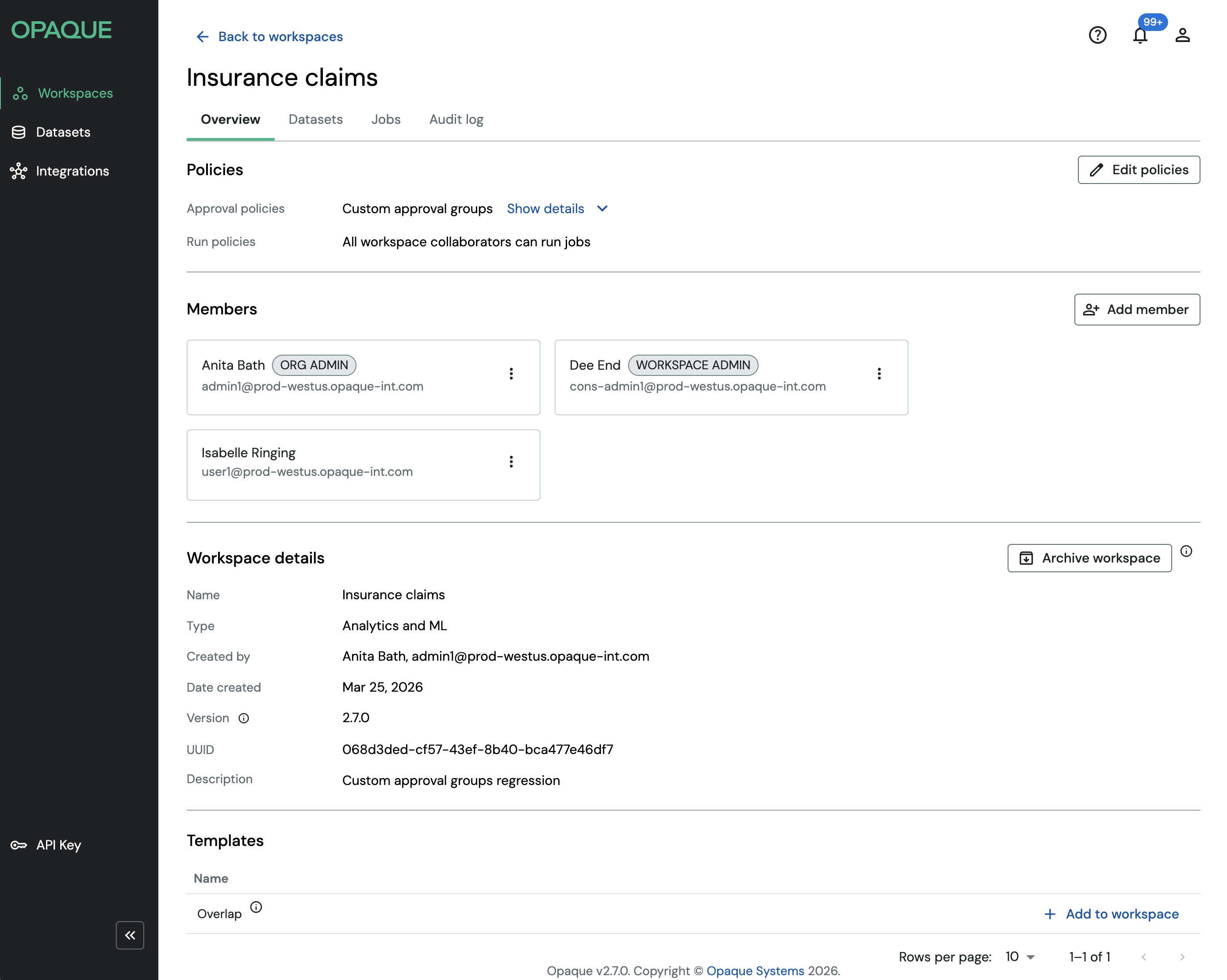Screen dimensions: 1227x980
Task: Switch to the Audit log tab
Action: (x=456, y=119)
